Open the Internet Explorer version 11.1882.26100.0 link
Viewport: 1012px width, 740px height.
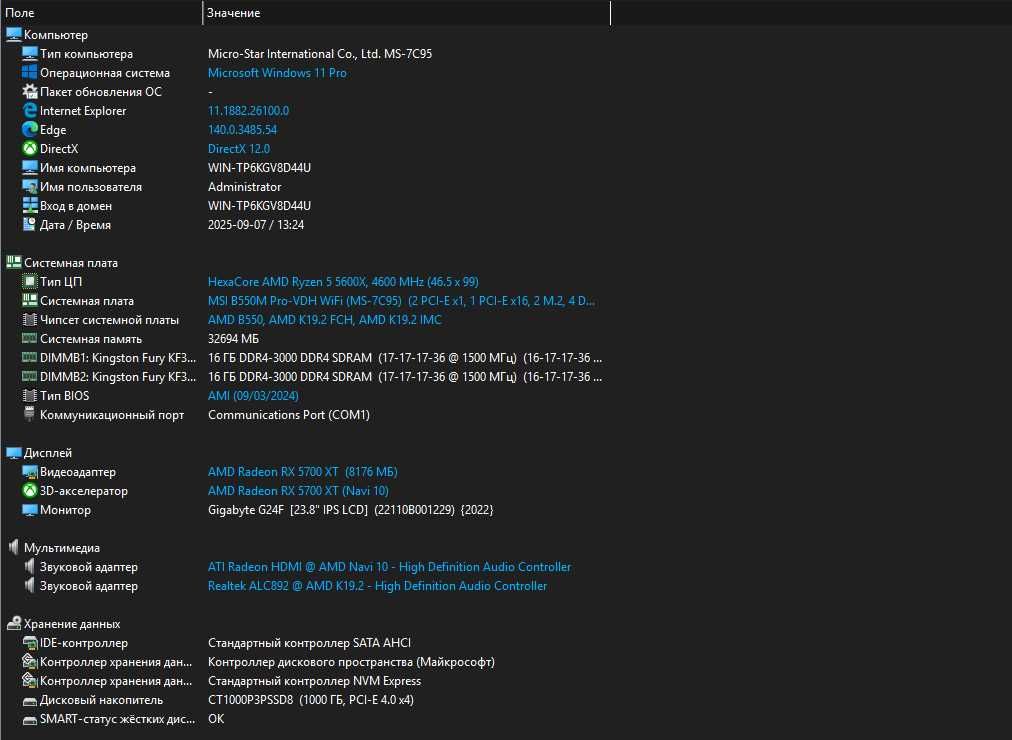(248, 111)
